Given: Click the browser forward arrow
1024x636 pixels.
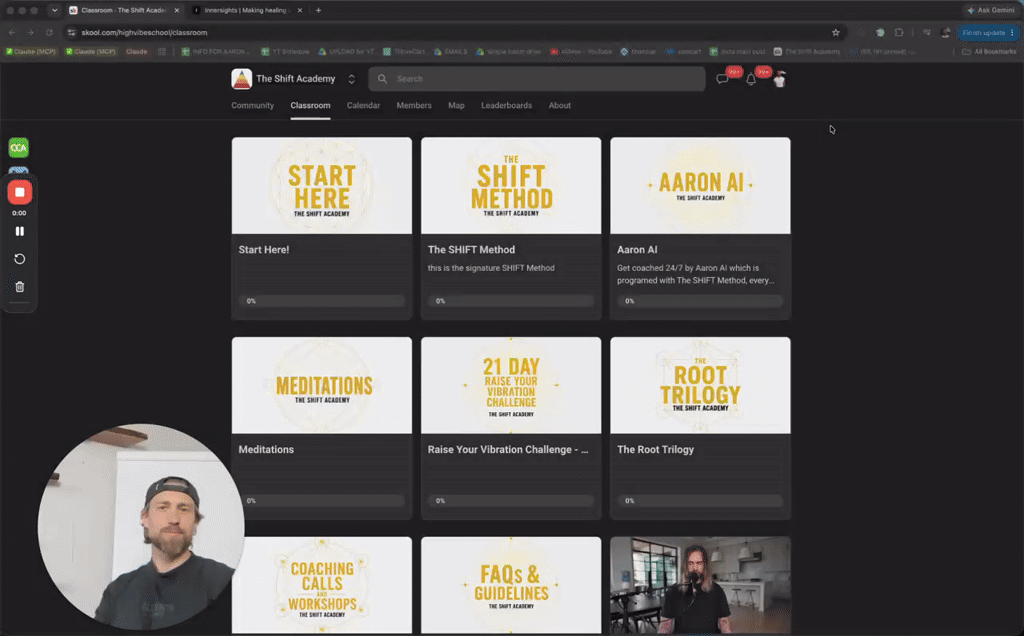Looking at the screenshot, I should 30,32.
